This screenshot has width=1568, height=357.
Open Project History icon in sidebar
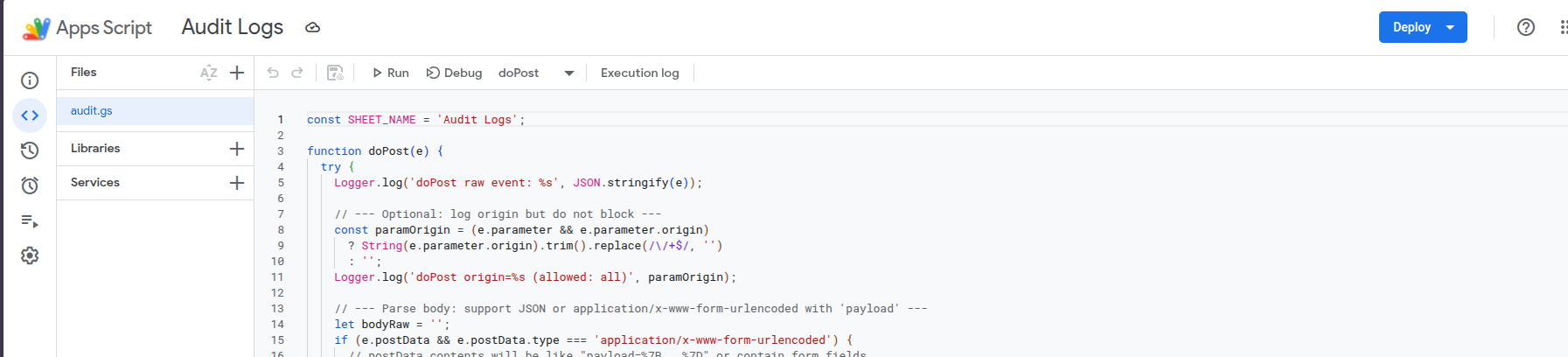tap(30, 150)
